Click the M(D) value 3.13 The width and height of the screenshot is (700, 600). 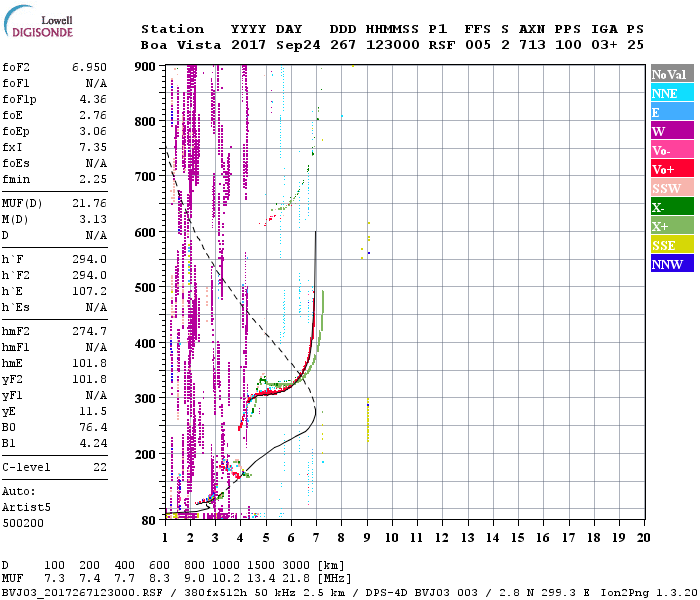(x=93, y=219)
